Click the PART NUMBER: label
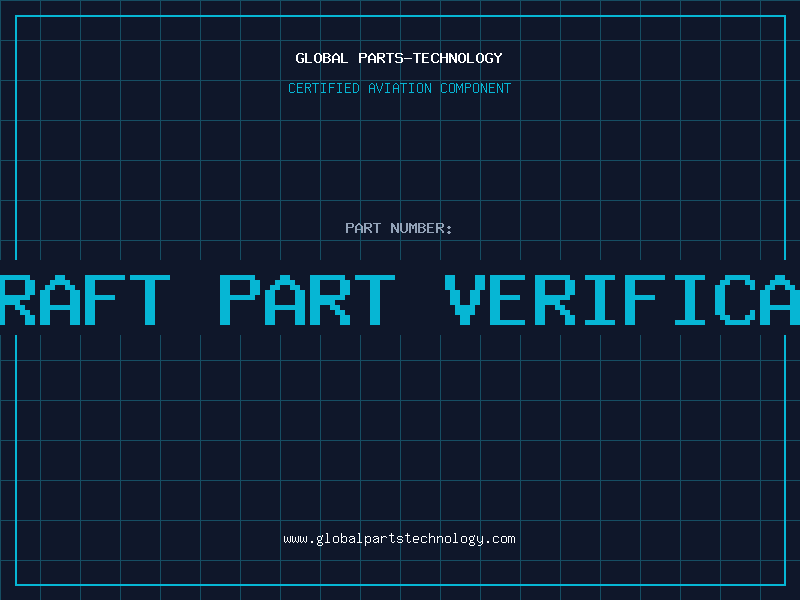The image size is (800, 600). point(399,228)
